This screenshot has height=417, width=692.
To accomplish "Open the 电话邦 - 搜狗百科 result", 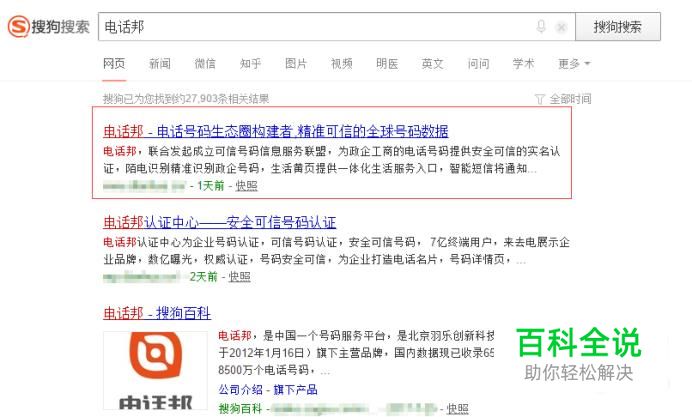I will [157, 313].
